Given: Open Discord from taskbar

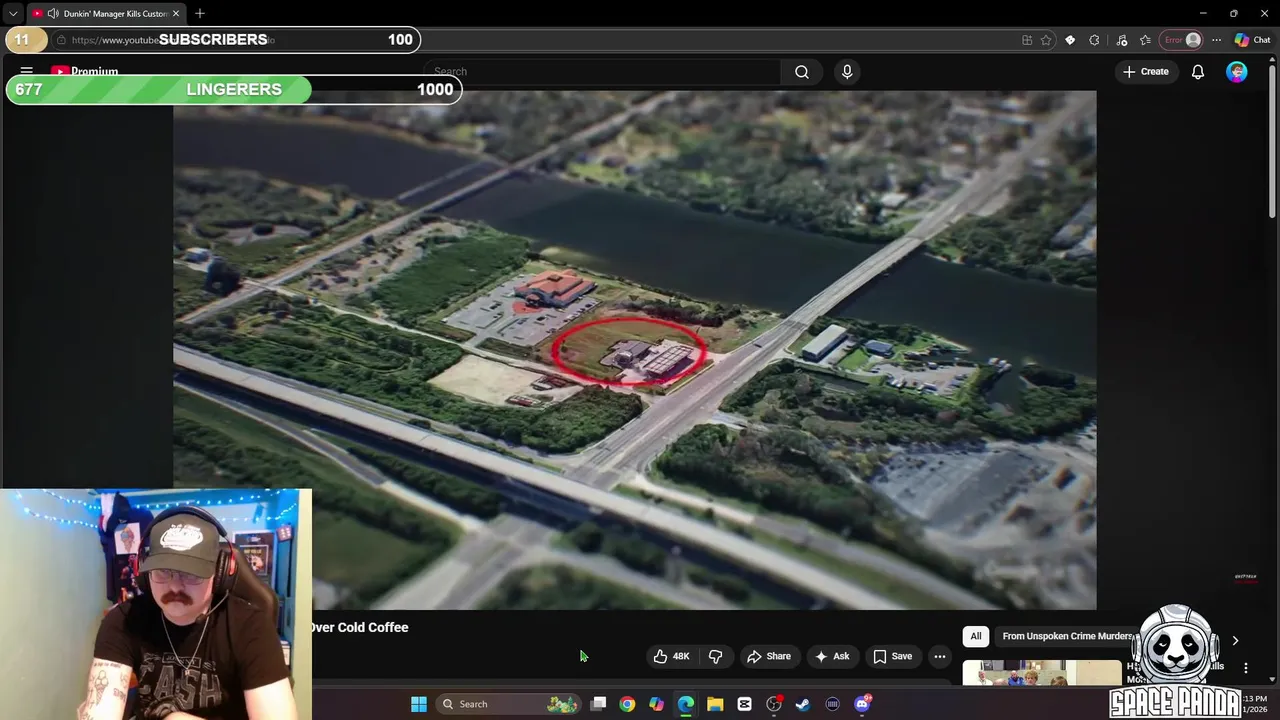Looking at the screenshot, I should pos(862,704).
